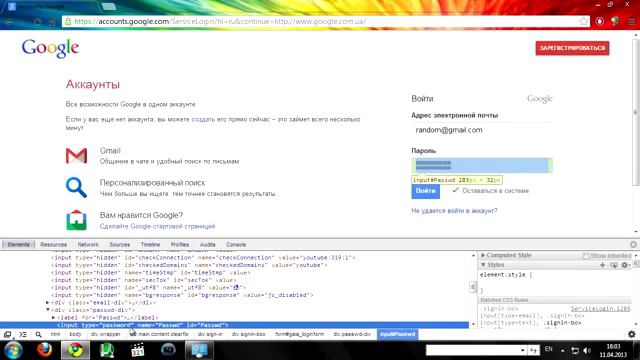Expand the div class email-div node
The width and height of the screenshot is (640, 360).
click(x=48, y=302)
